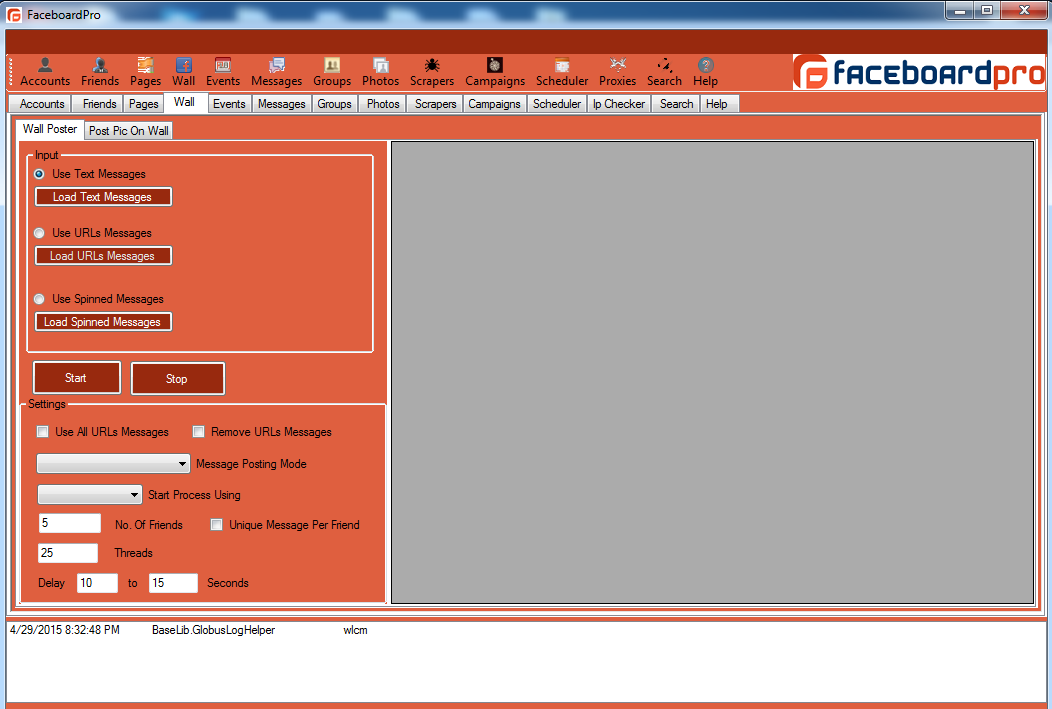Click the FaceboardPro title bar app icon
Screen dimensions: 1052x709
point(14,15)
